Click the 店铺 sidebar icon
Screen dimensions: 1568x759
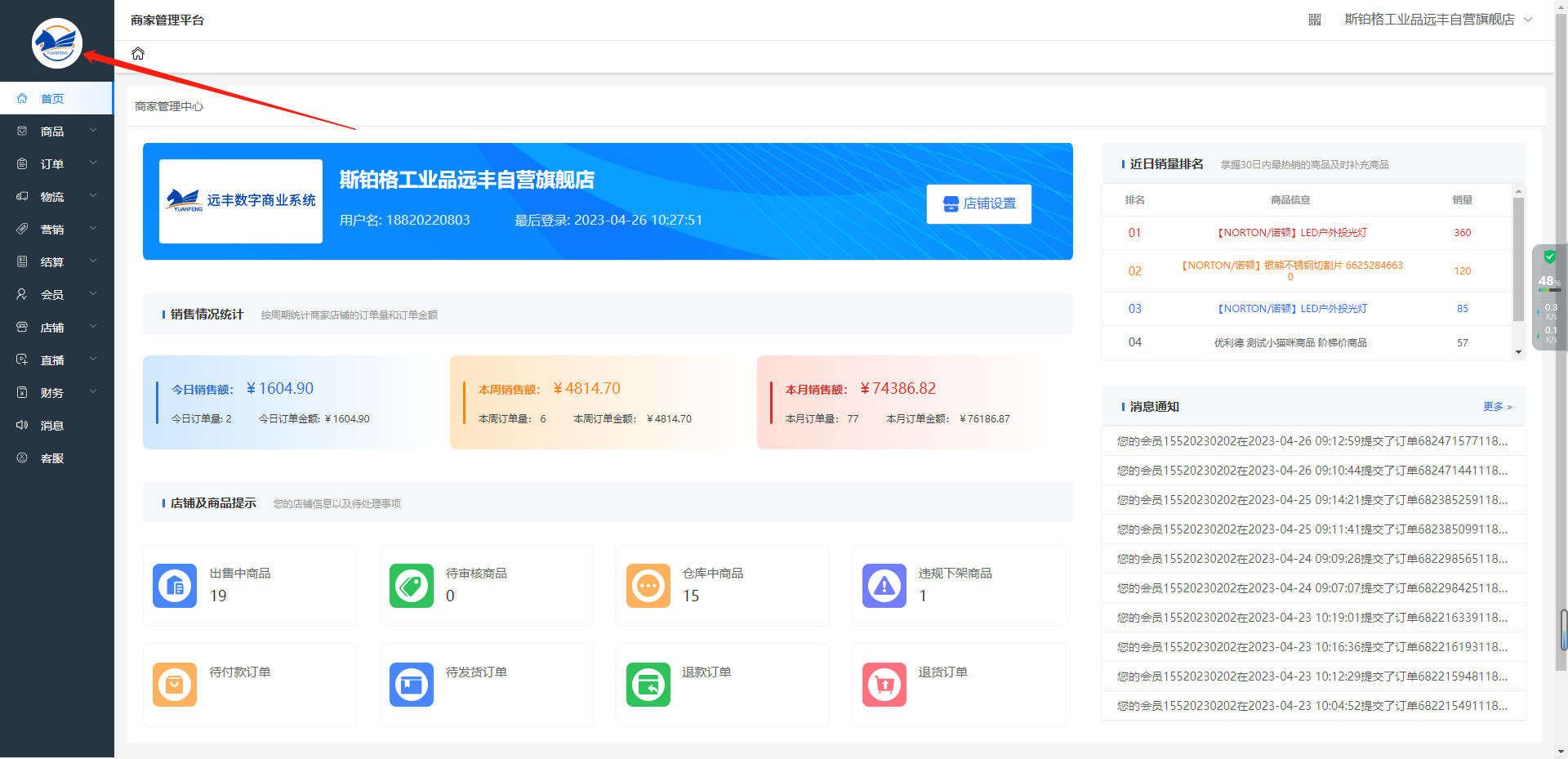coord(22,328)
